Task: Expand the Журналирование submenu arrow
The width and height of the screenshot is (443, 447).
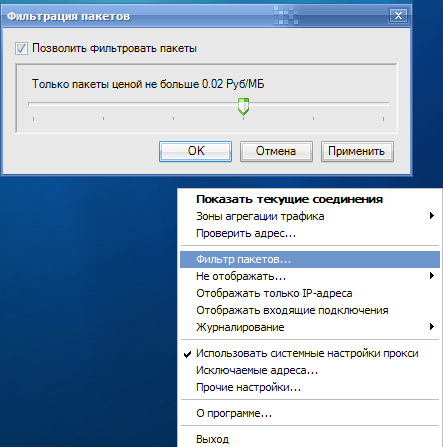Action: pos(432,327)
